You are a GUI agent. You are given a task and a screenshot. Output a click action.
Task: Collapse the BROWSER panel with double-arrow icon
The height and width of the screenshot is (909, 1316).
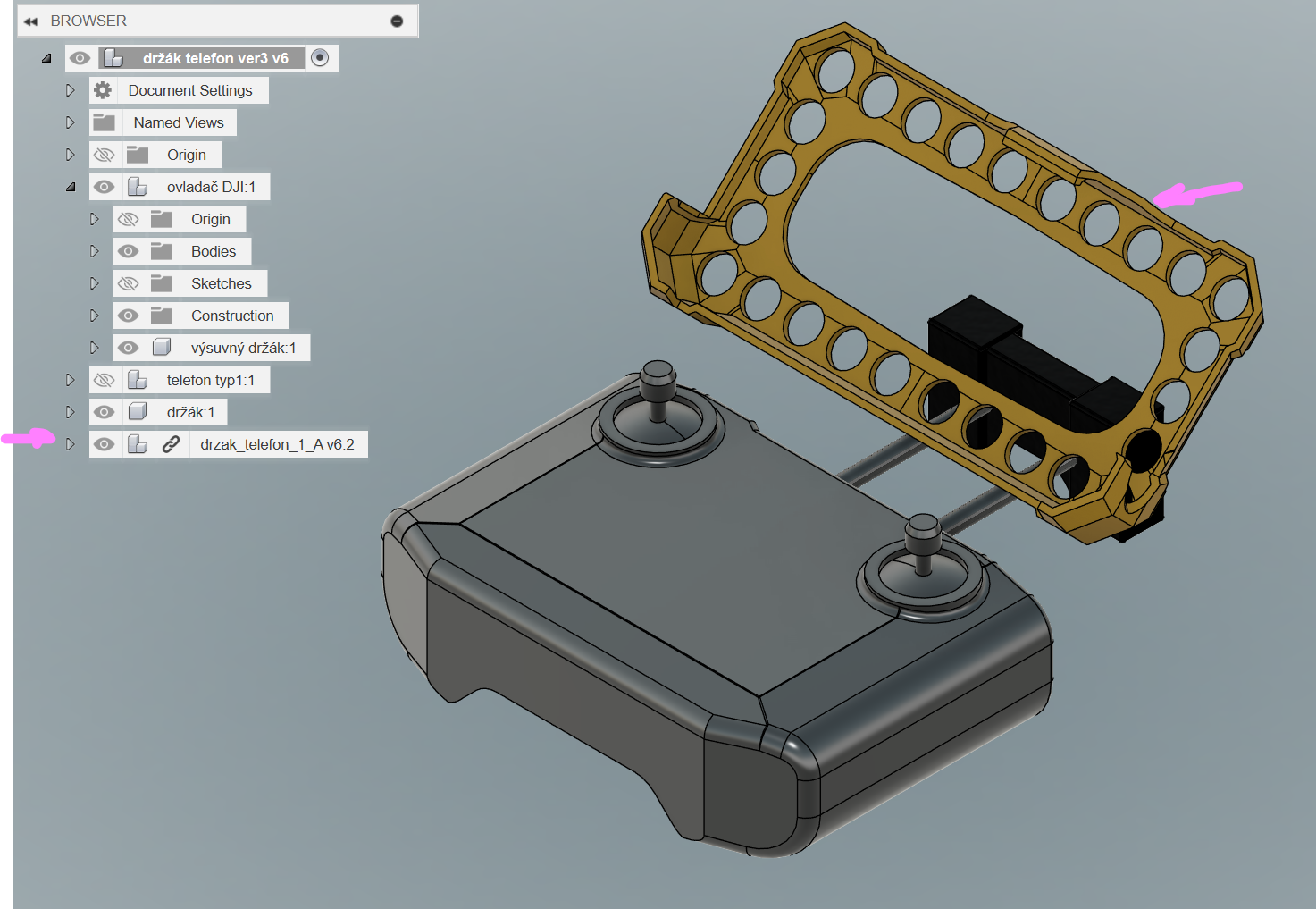pos(31,21)
